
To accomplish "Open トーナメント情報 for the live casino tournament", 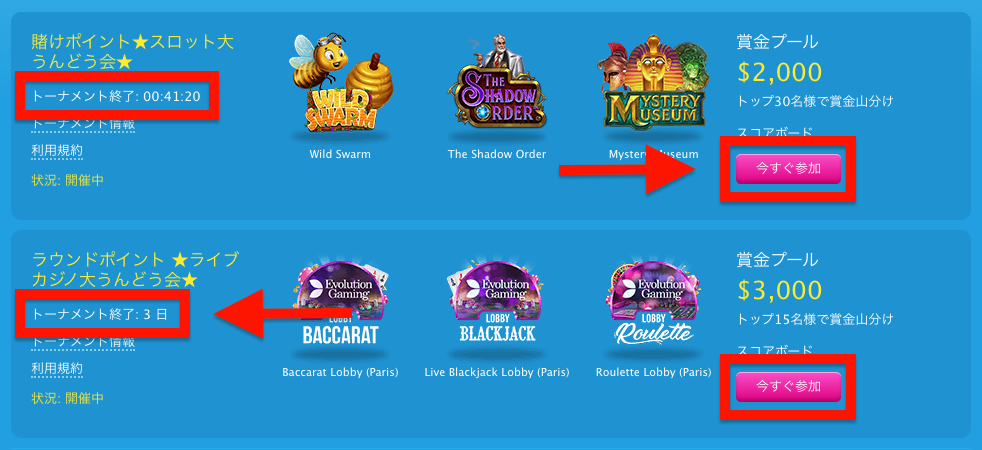I will click(83, 342).
